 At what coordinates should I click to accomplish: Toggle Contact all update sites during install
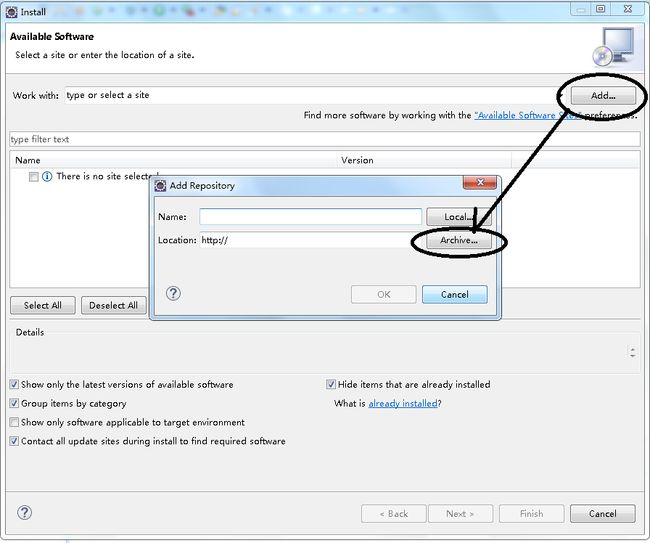pos(14,441)
